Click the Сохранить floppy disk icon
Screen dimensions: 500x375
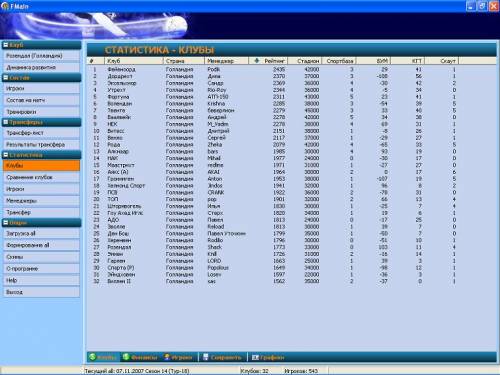click(206, 357)
